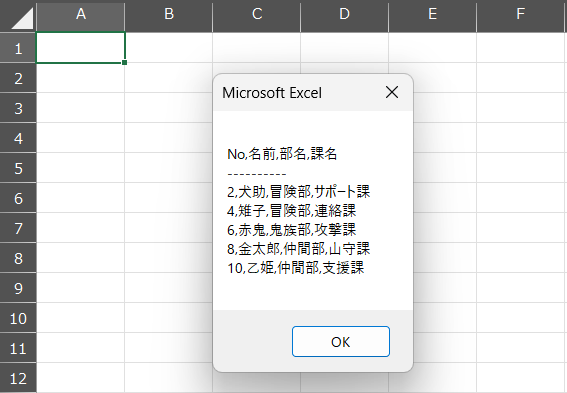
Task: Select row 8 header
Action: tap(18, 258)
